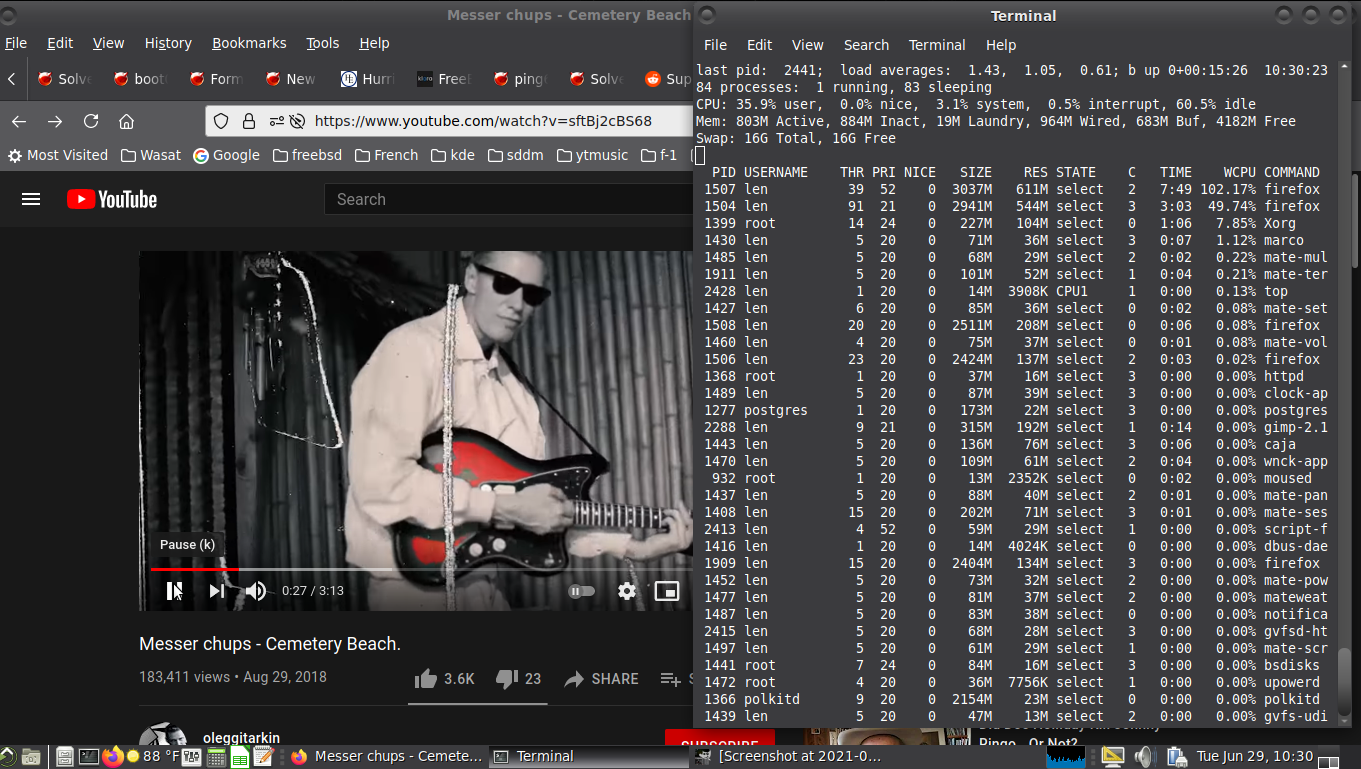Image resolution: width=1361 pixels, height=769 pixels.
Task: Switch to the 'Hurri' Firefox tab
Action: (x=369, y=79)
